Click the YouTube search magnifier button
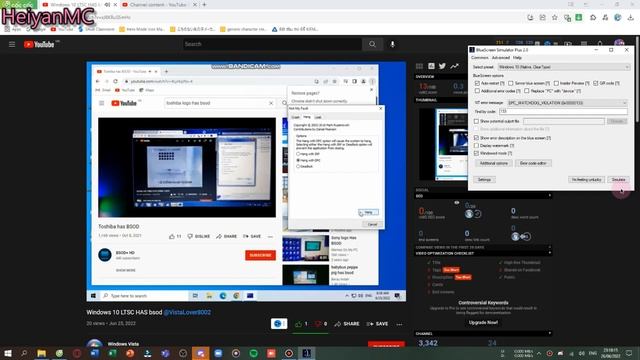This screenshot has width=640, height=360. click(x=372, y=44)
